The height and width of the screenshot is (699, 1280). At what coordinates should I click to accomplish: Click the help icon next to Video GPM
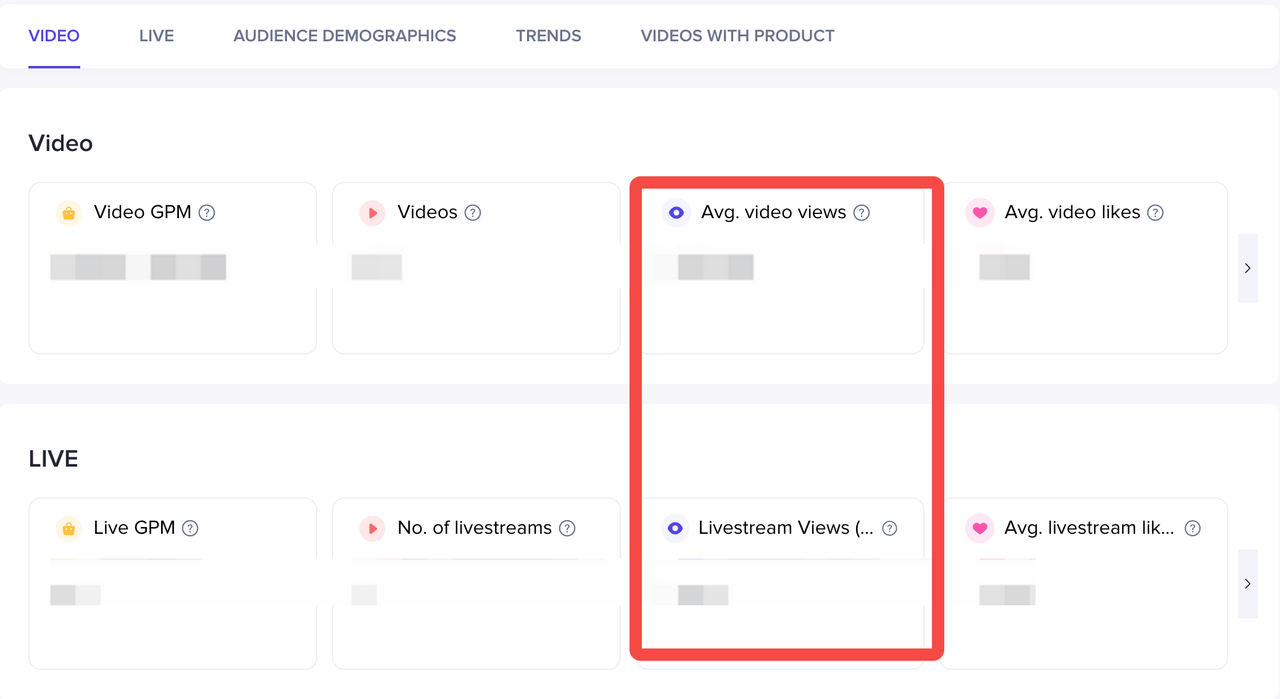click(207, 212)
